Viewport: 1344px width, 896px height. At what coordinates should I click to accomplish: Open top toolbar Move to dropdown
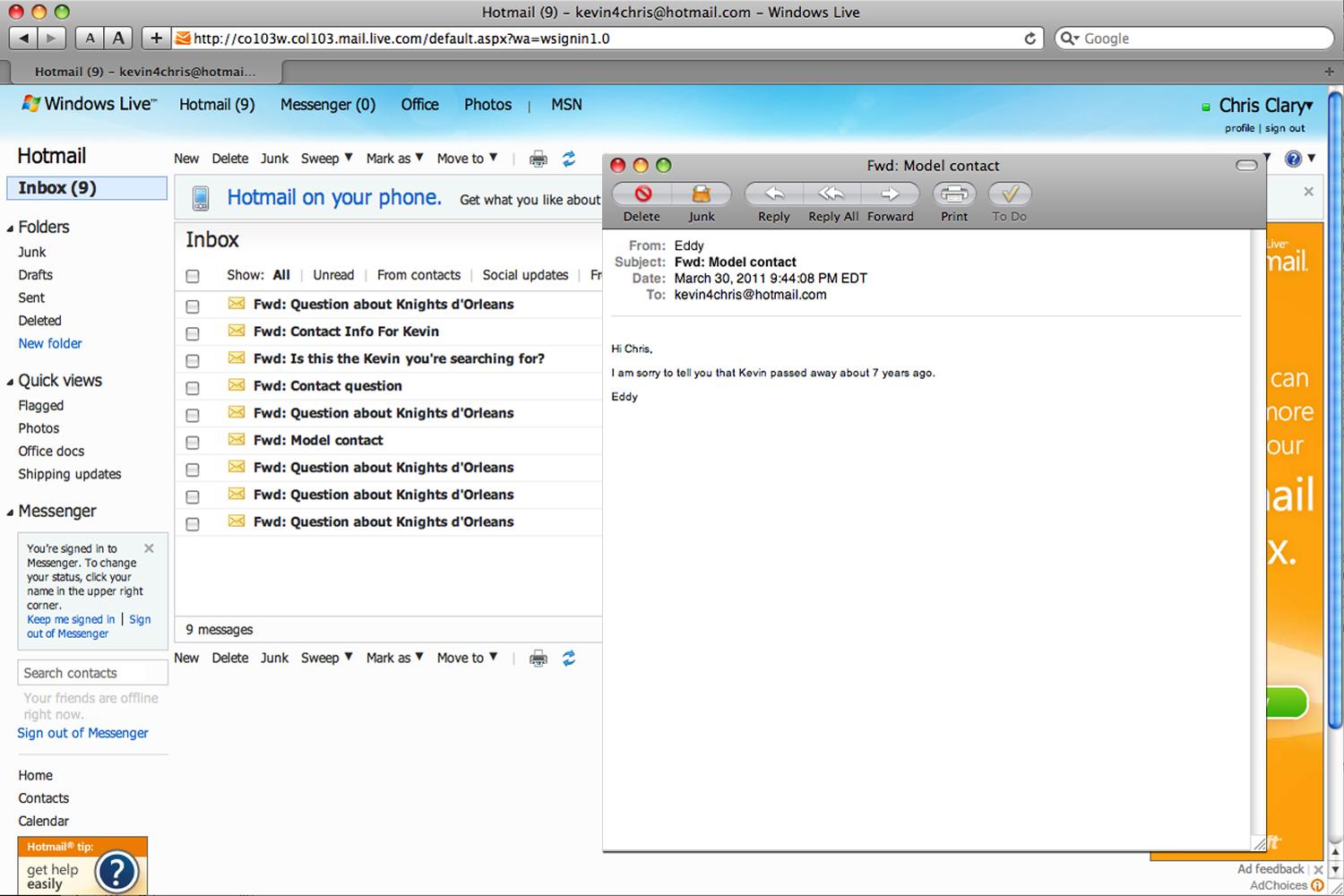click(x=467, y=159)
